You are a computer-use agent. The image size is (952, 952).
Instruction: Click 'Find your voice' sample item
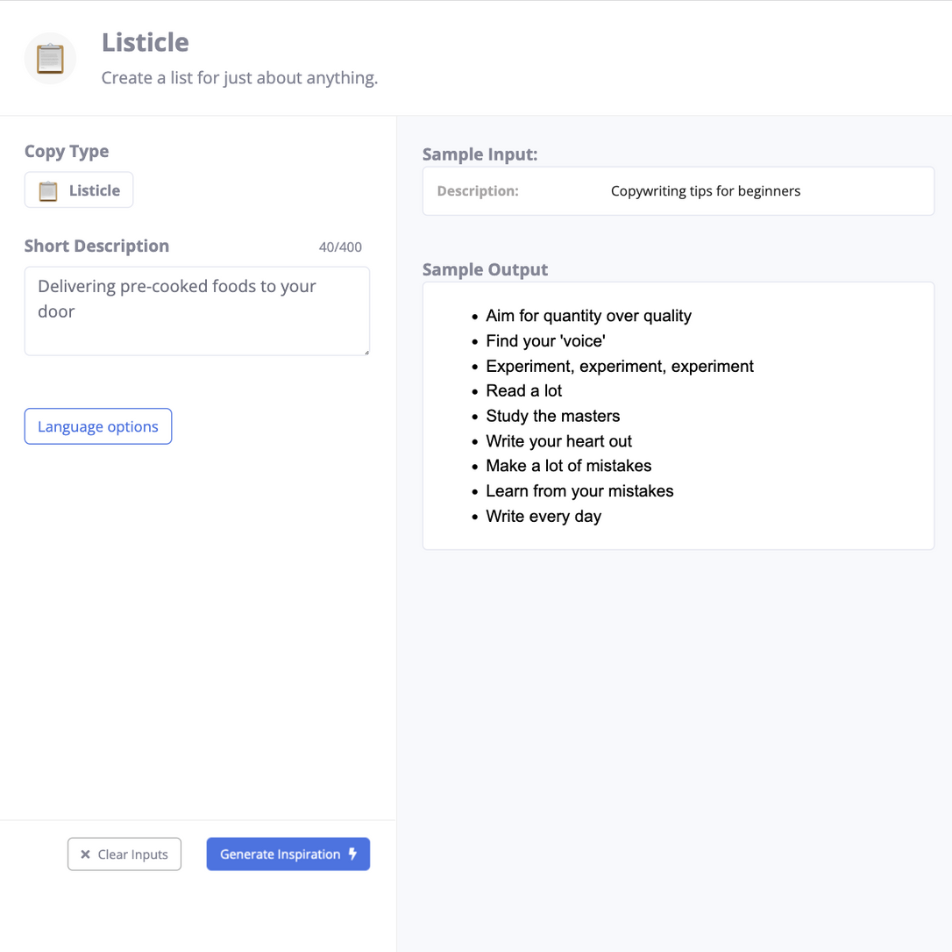click(x=545, y=341)
